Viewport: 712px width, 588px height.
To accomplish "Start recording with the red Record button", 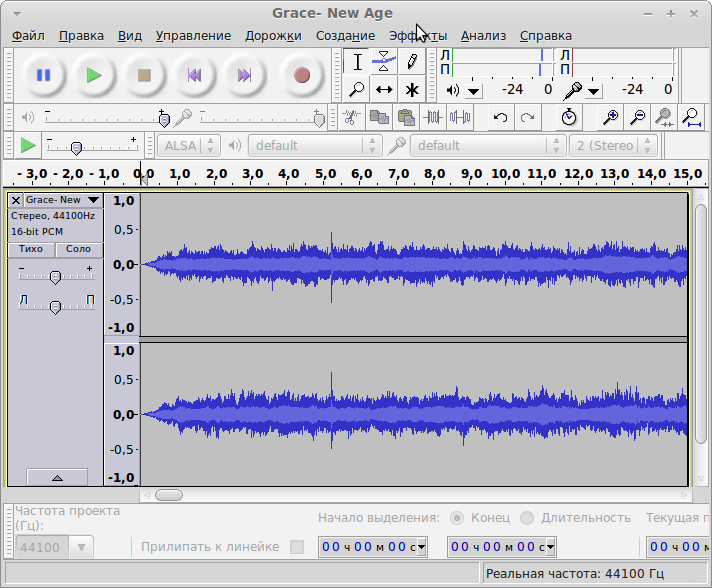I will (x=302, y=75).
